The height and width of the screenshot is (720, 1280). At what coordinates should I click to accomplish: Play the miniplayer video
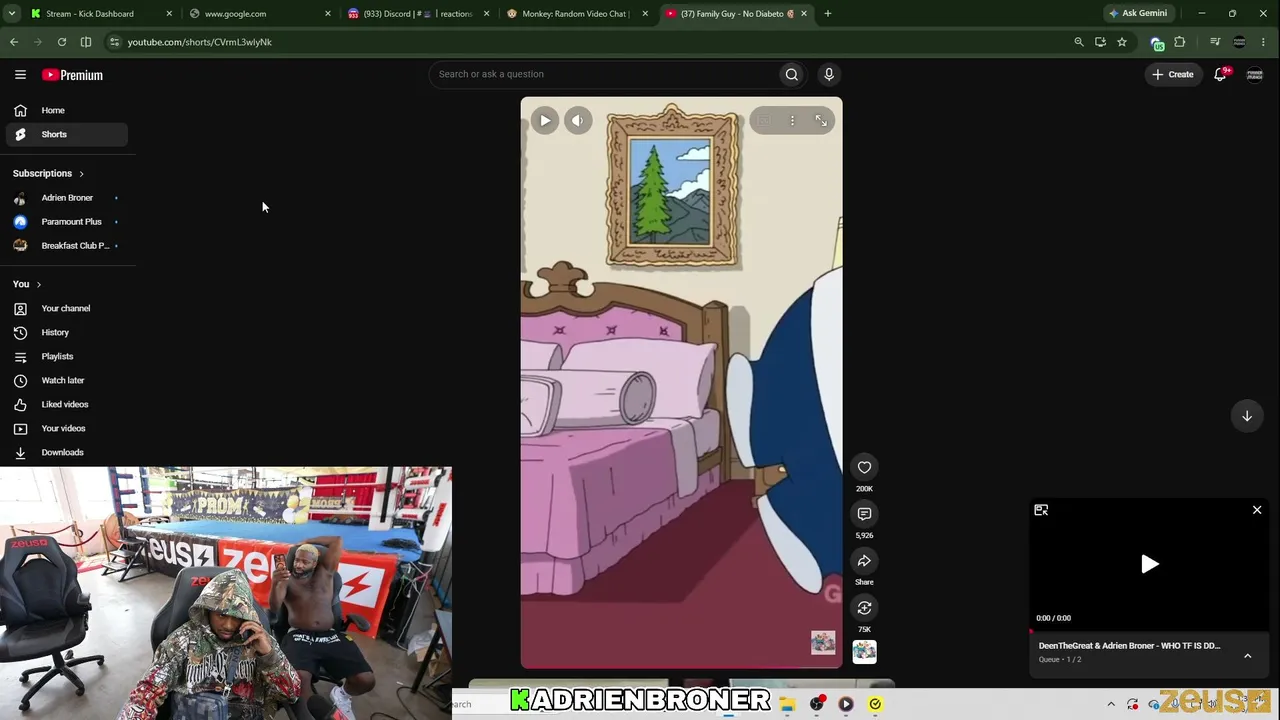[1150, 565]
